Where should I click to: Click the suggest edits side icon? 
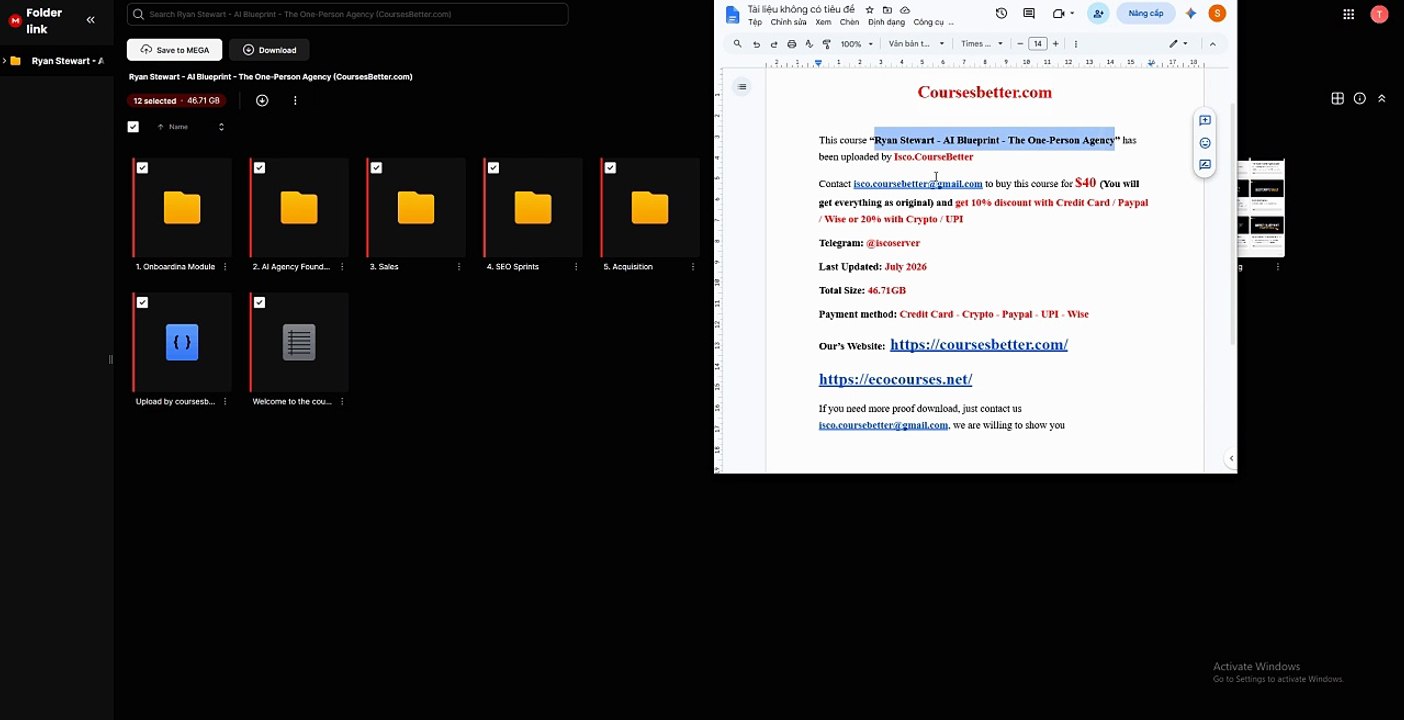coord(1205,165)
